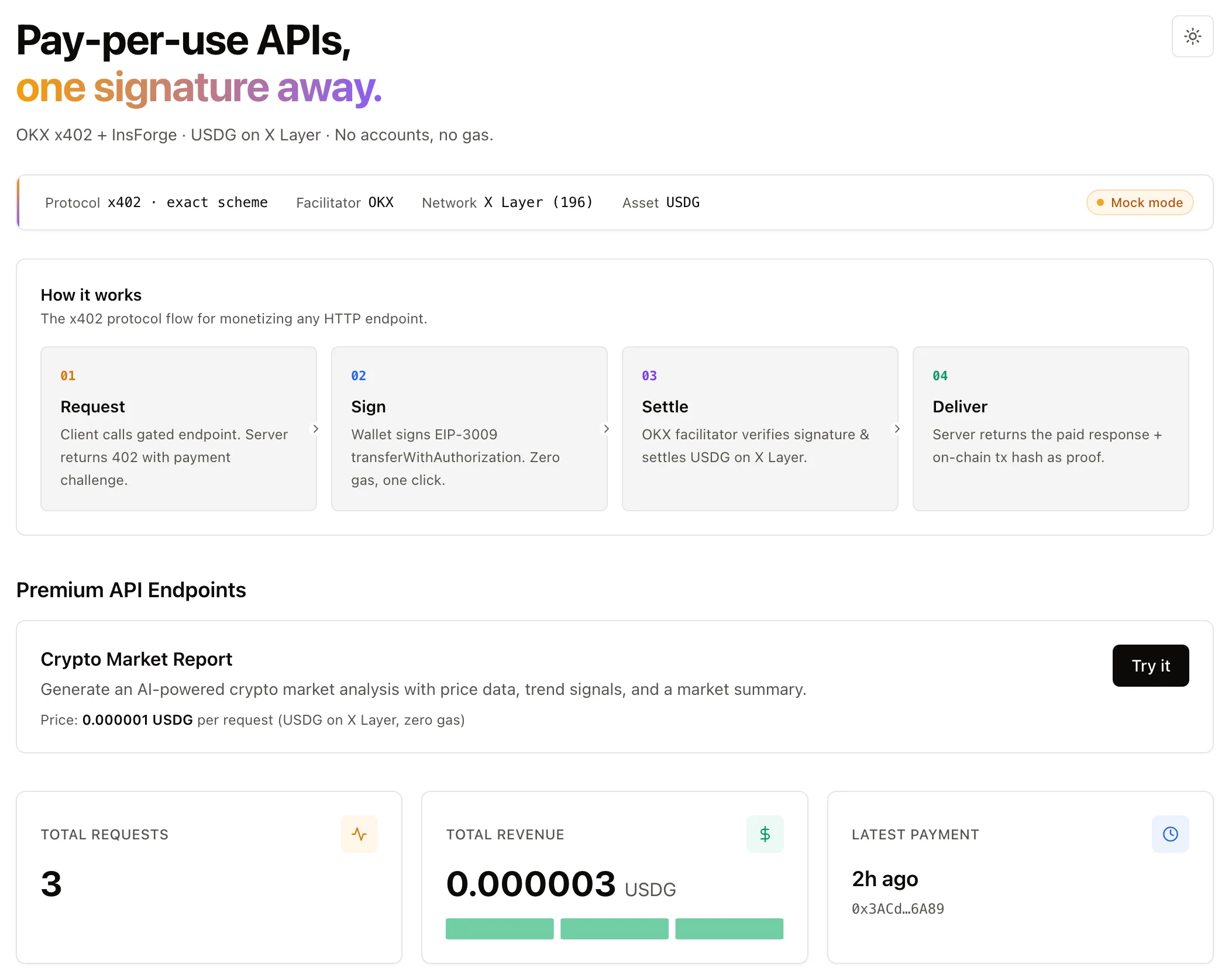Click the dollar icon on the Total Revenue card
1232x978 pixels.
[x=765, y=834]
